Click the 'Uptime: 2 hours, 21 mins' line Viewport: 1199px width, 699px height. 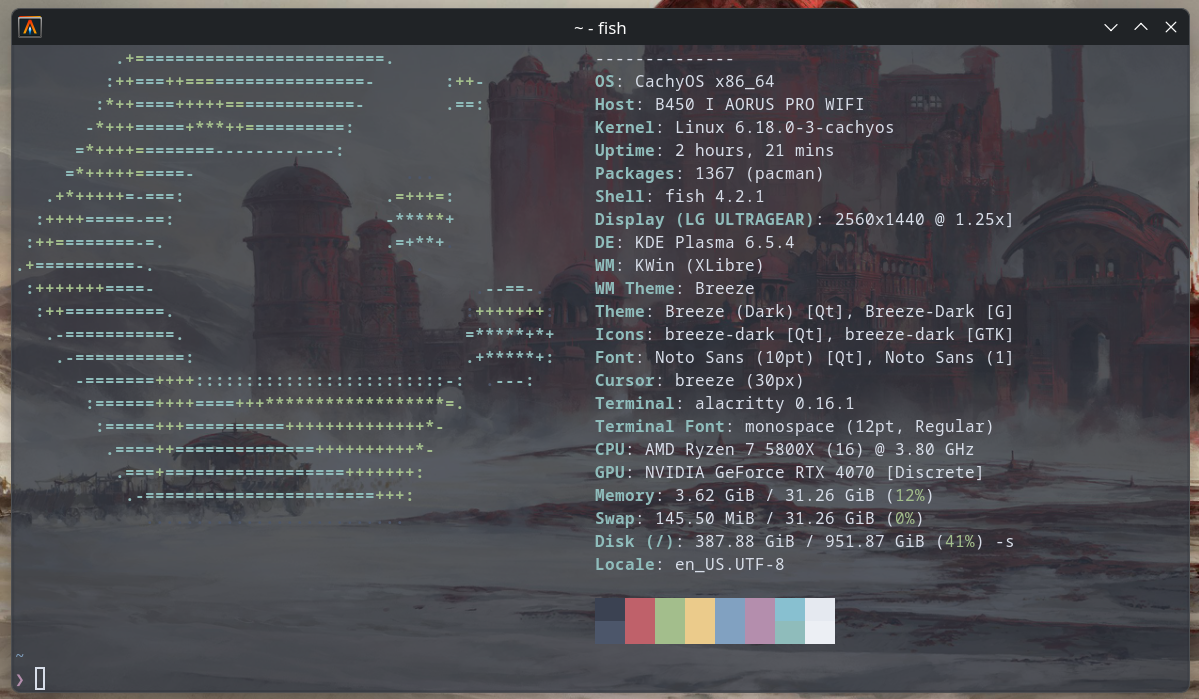(x=714, y=150)
